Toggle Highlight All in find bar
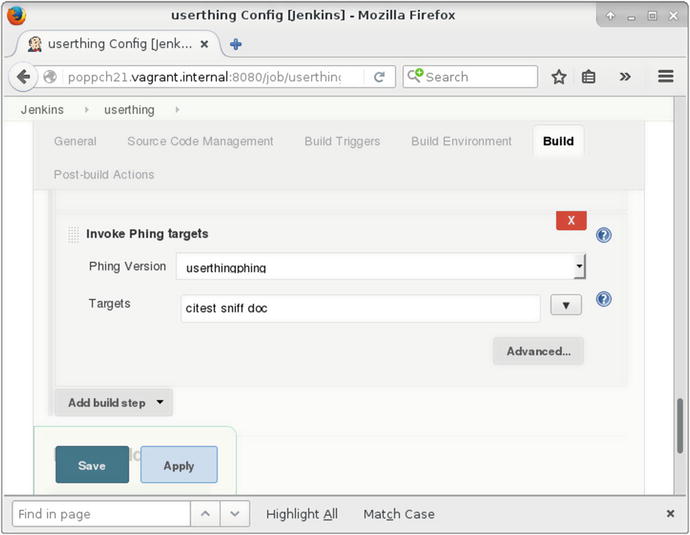Viewport: 690px width, 535px height. [301, 514]
